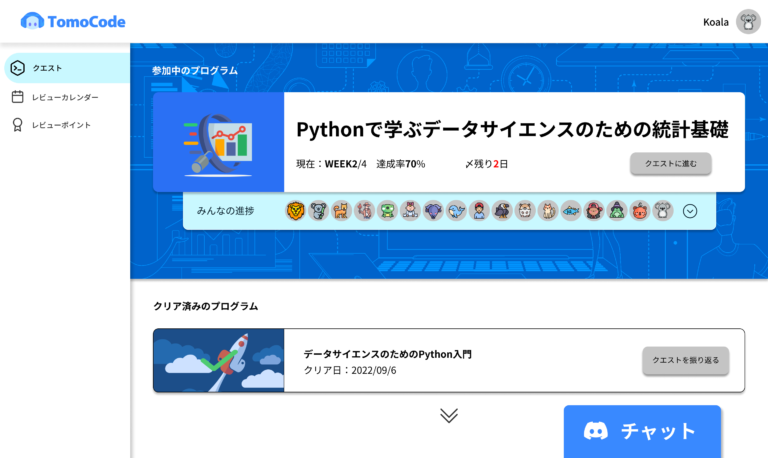Select the blue whale avatar
Viewport: 768px width, 458px height.
(456, 211)
